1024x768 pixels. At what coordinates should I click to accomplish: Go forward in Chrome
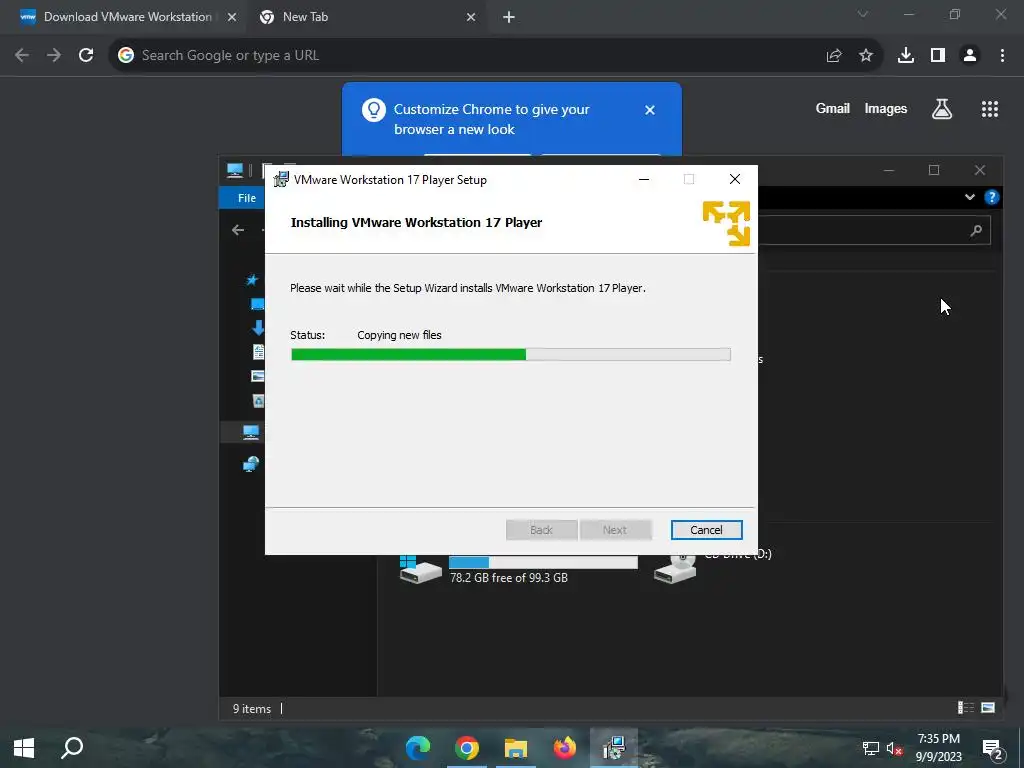click(x=54, y=56)
